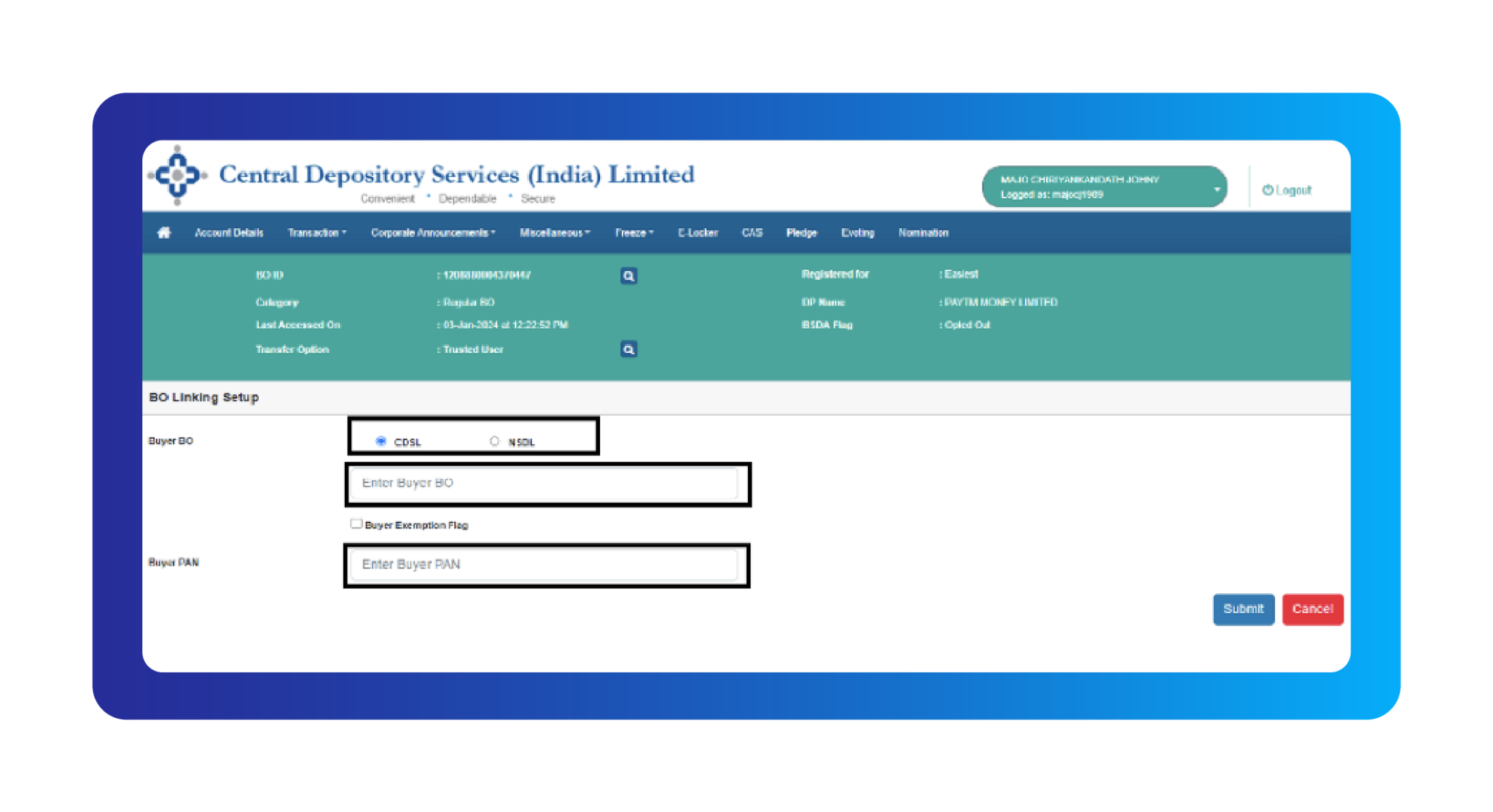Open the Pledge menu item
Viewport: 1493px width, 812px height.
[x=801, y=233]
